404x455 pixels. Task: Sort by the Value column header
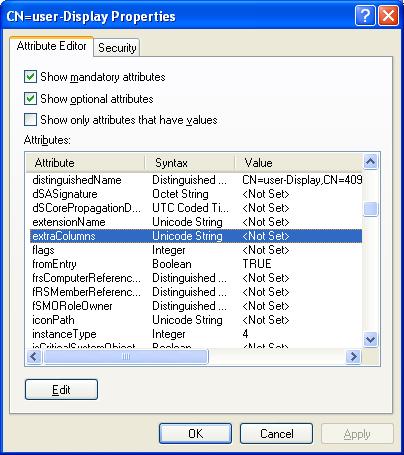coord(299,163)
